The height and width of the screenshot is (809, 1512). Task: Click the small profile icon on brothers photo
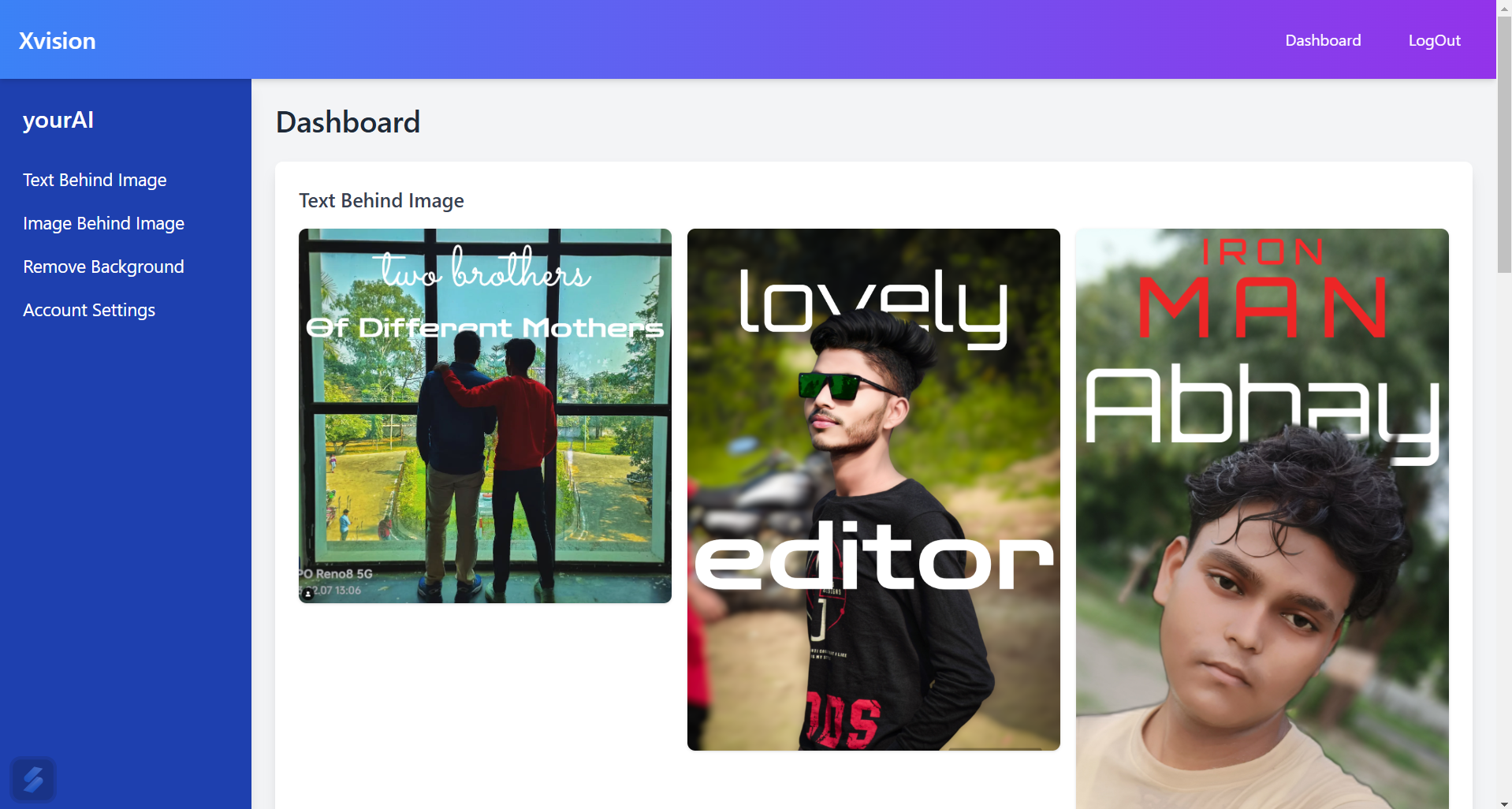click(x=307, y=594)
